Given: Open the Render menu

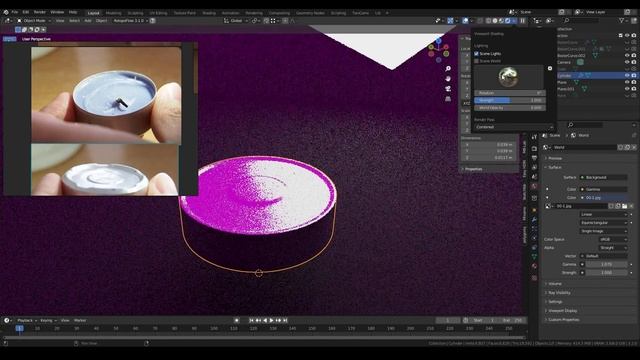Looking at the screenshot, I should [40, 12].
